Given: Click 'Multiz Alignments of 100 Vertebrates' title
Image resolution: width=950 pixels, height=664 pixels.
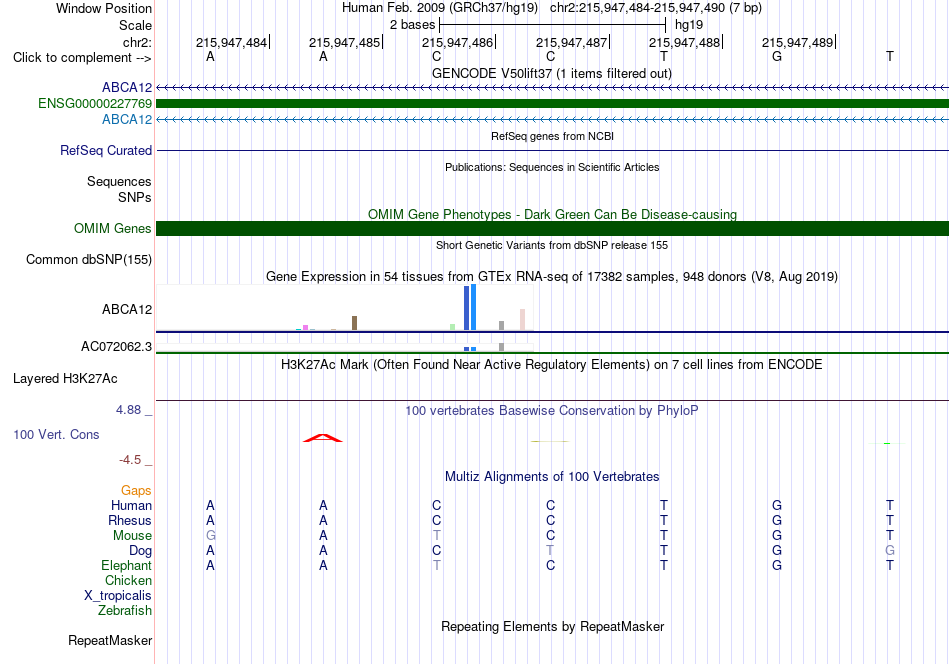Looking at the screenshot, I should (x=552, y=477).
